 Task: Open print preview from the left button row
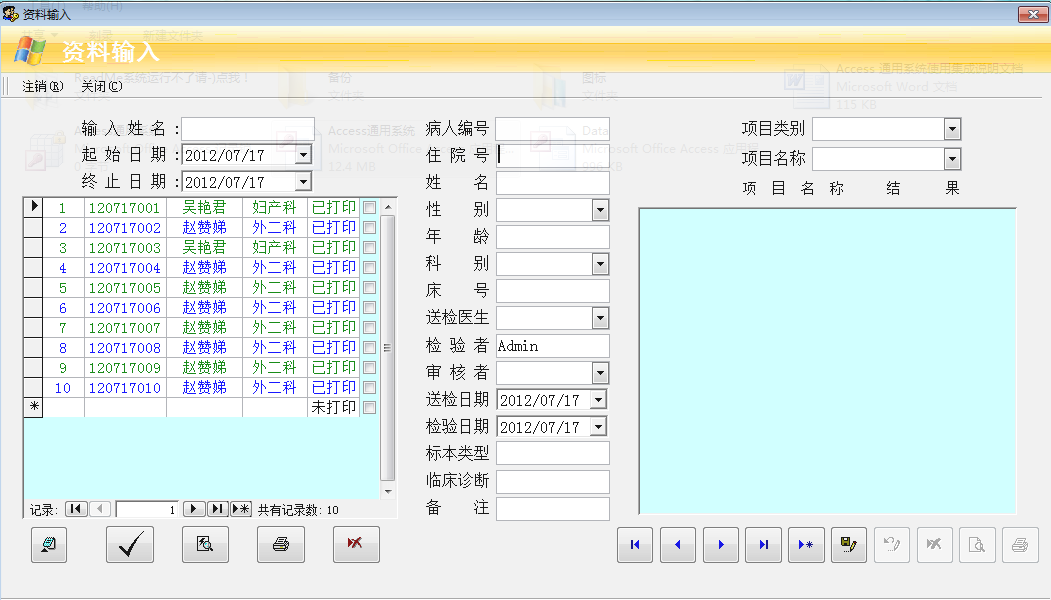205,544
